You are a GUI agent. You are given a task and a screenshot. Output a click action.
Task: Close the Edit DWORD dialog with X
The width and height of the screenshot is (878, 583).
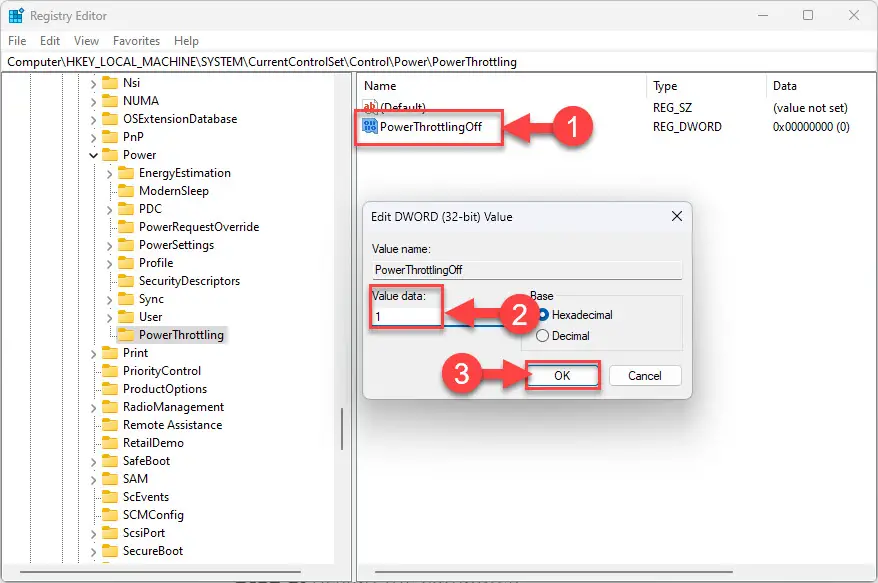(676, 216)
